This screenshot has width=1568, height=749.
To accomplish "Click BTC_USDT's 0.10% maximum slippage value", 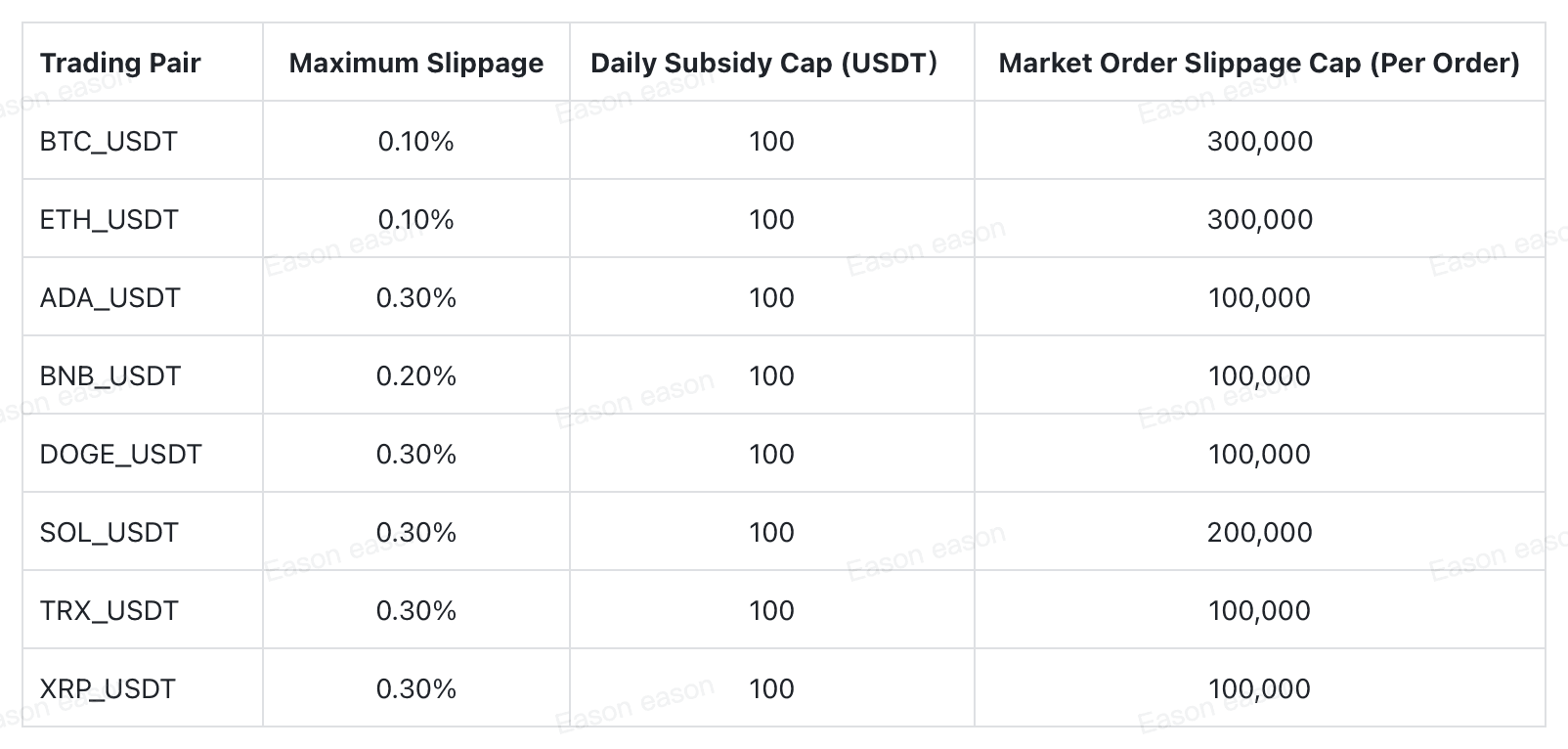I will click(416, 141).
